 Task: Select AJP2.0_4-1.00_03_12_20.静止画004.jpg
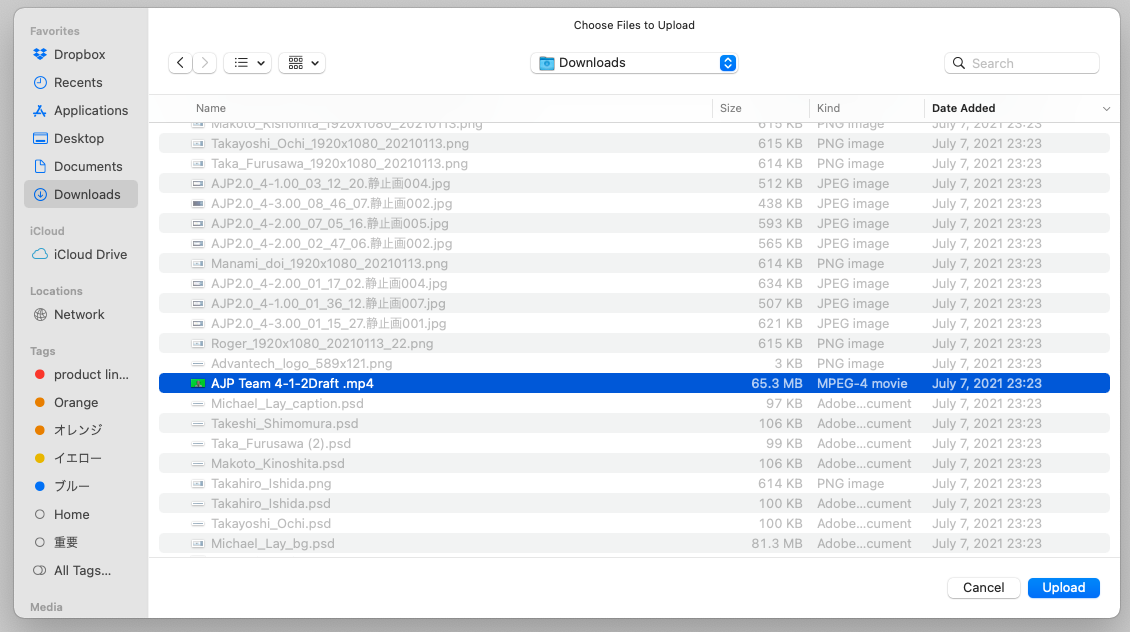point(634,184)
